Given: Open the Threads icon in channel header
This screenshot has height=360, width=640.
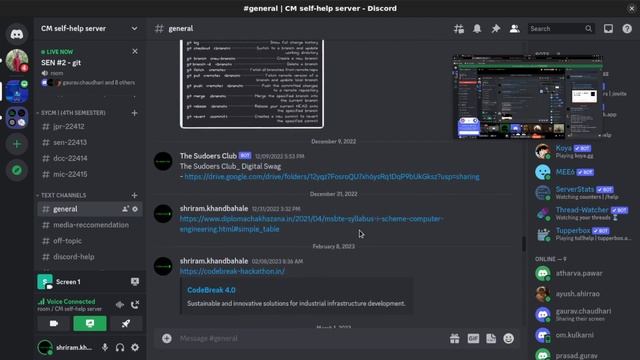Looking at the screenshot, I should click(x=459, y=29).
